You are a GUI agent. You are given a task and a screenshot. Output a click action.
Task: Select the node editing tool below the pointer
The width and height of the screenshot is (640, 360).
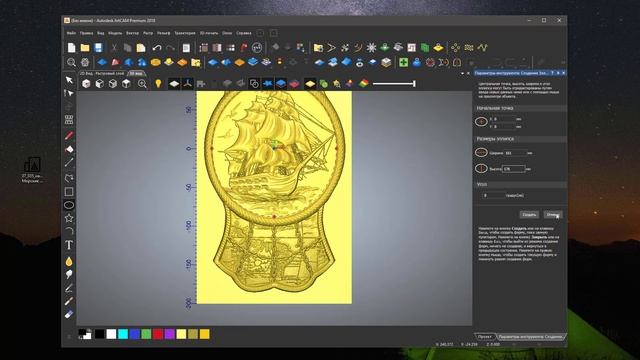69,93
